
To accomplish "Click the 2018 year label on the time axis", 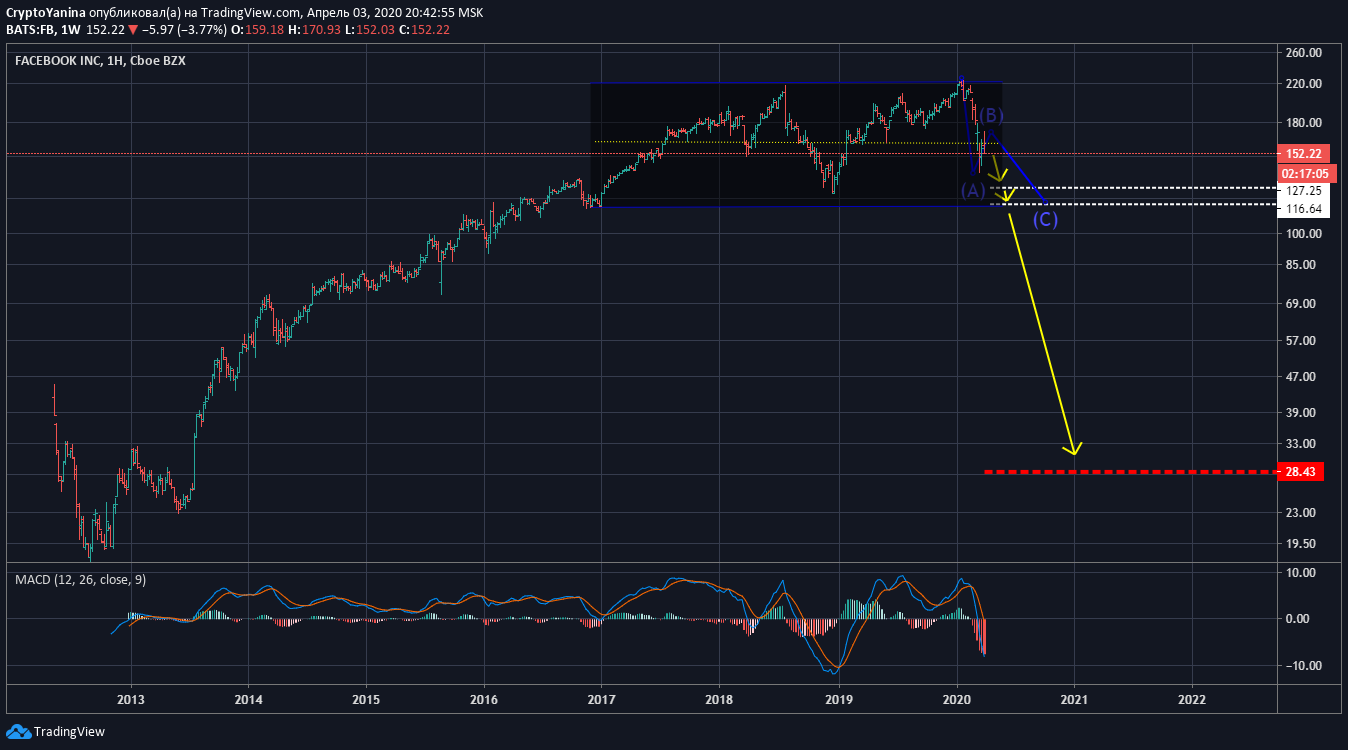I will tap(720, 699).
